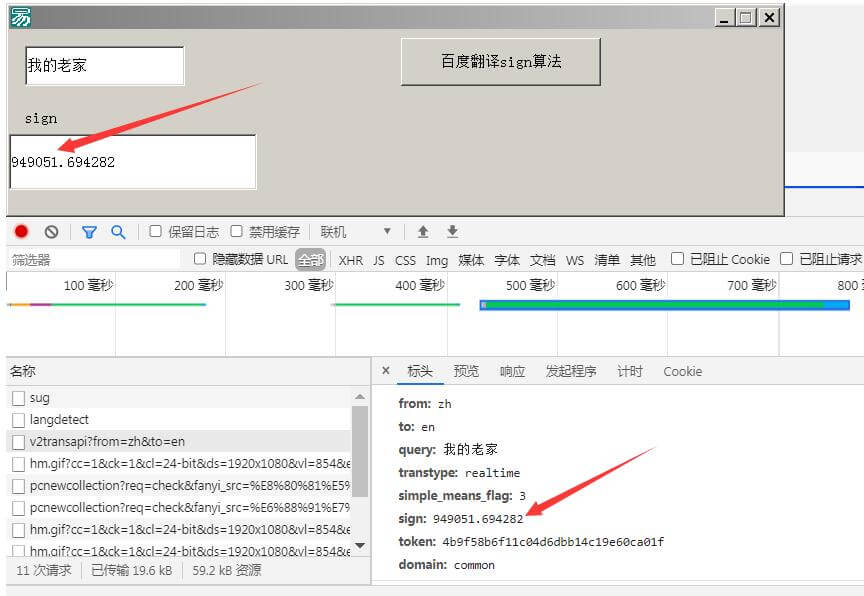Screen dimensions: 864x596
Task: Select the 全部 filter type
Action: pos(310,260)
